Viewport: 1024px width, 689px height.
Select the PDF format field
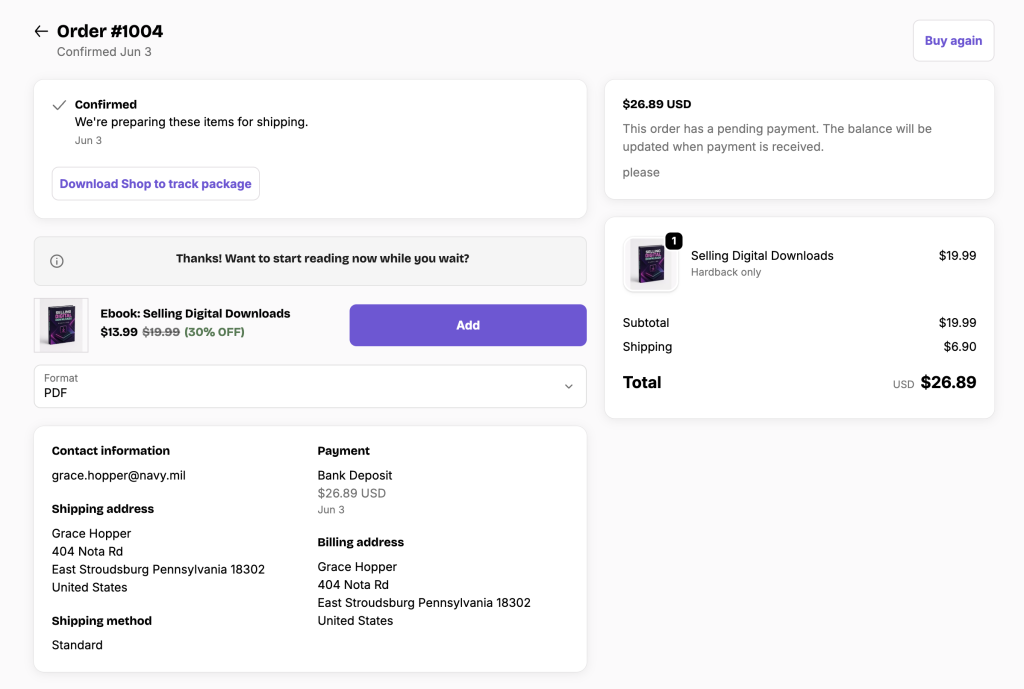pos(310,387)
